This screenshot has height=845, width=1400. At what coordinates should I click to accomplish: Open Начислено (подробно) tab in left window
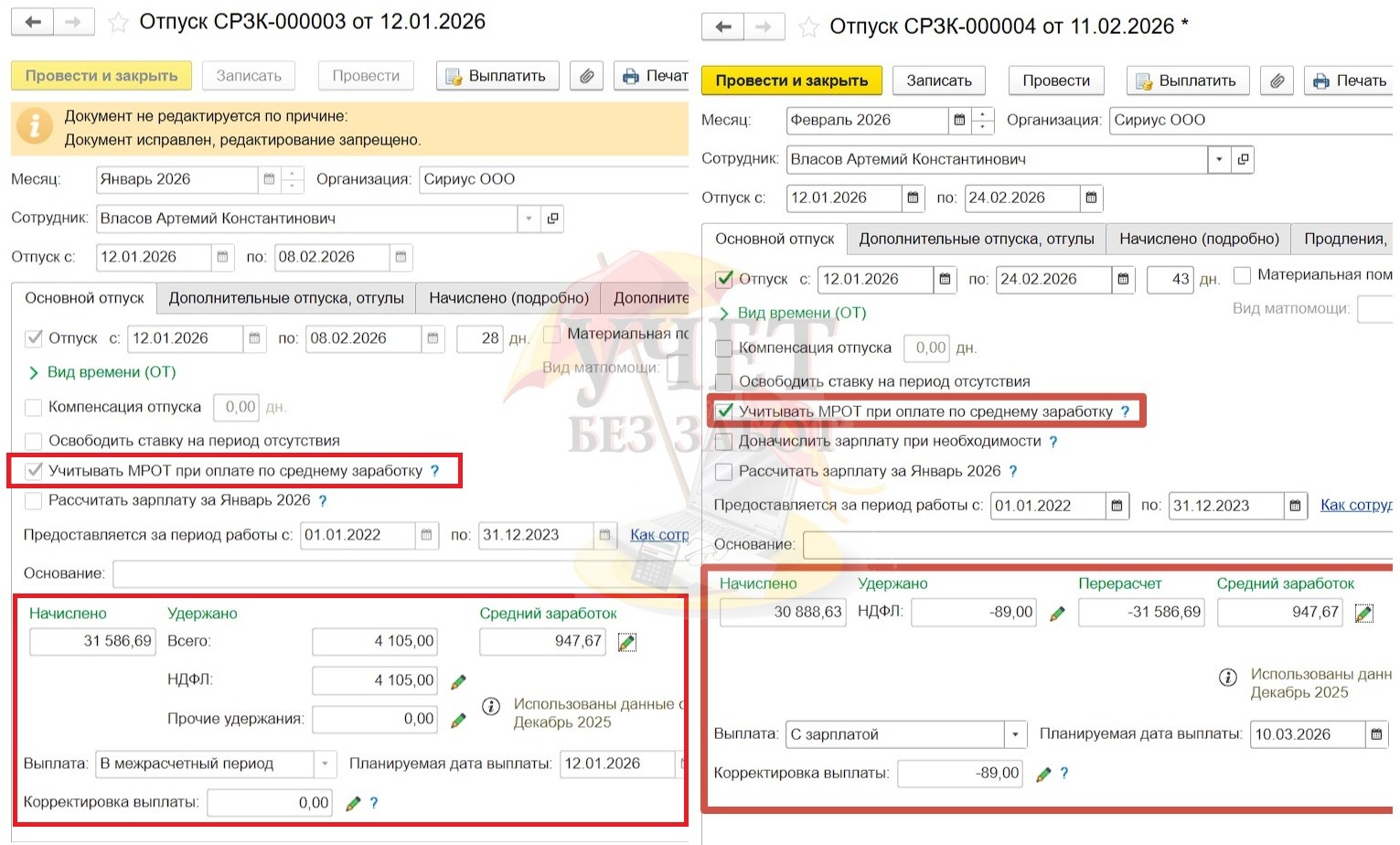[508, 298]
